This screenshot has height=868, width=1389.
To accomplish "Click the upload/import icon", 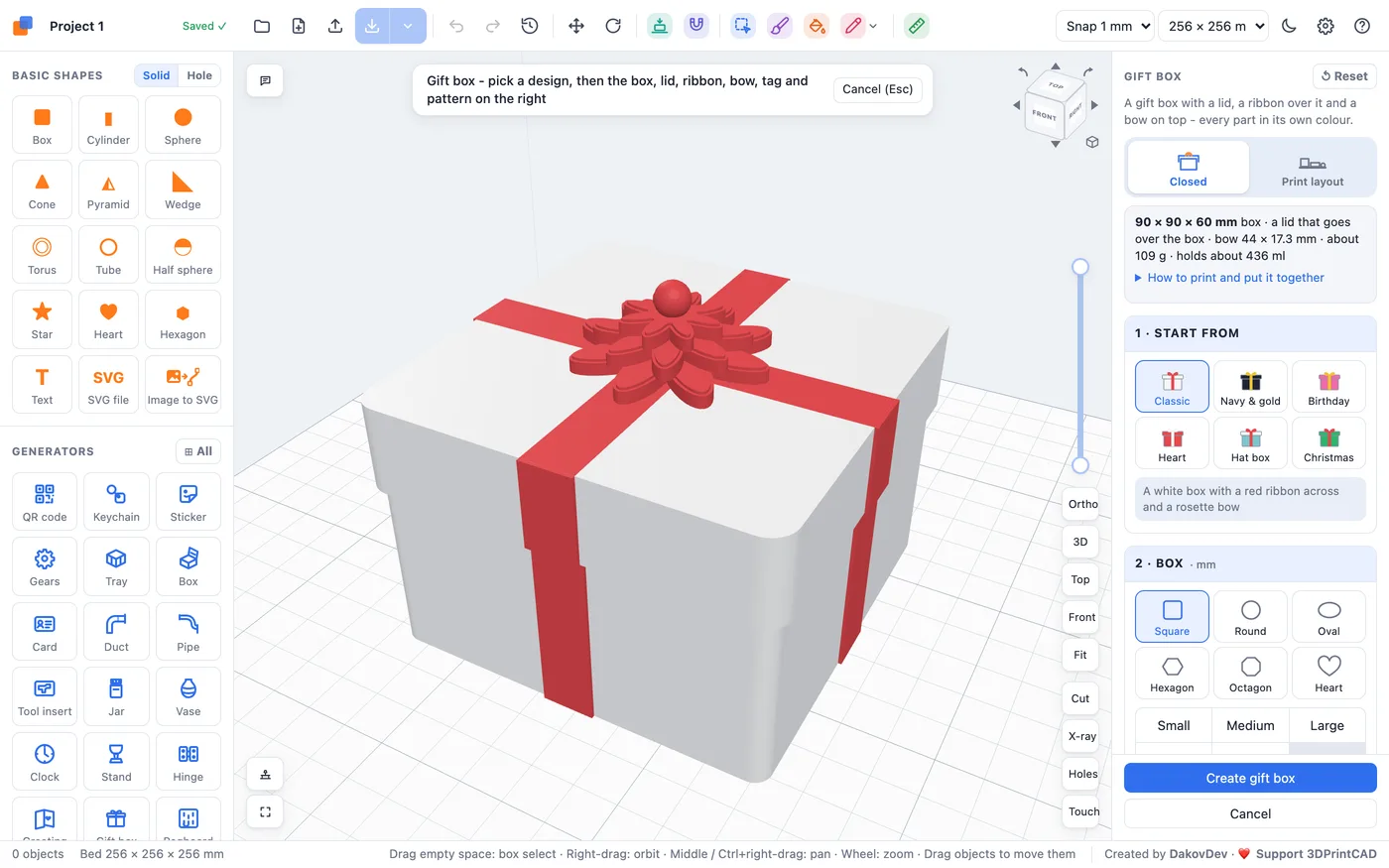I will (335, 26).
